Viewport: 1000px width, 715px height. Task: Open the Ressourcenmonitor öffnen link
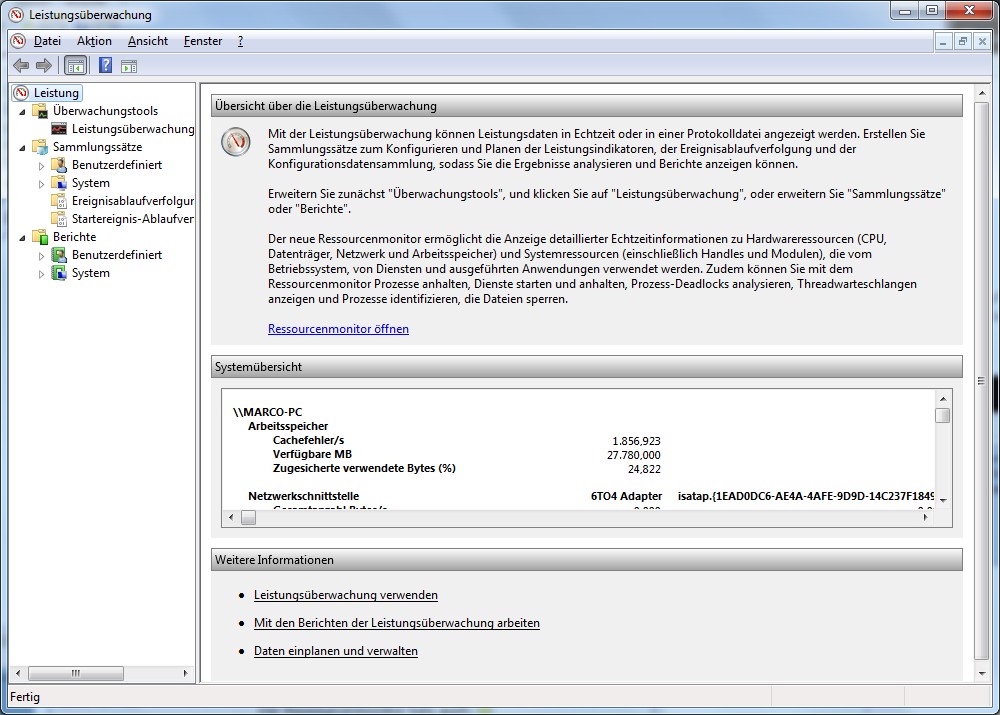338,329
